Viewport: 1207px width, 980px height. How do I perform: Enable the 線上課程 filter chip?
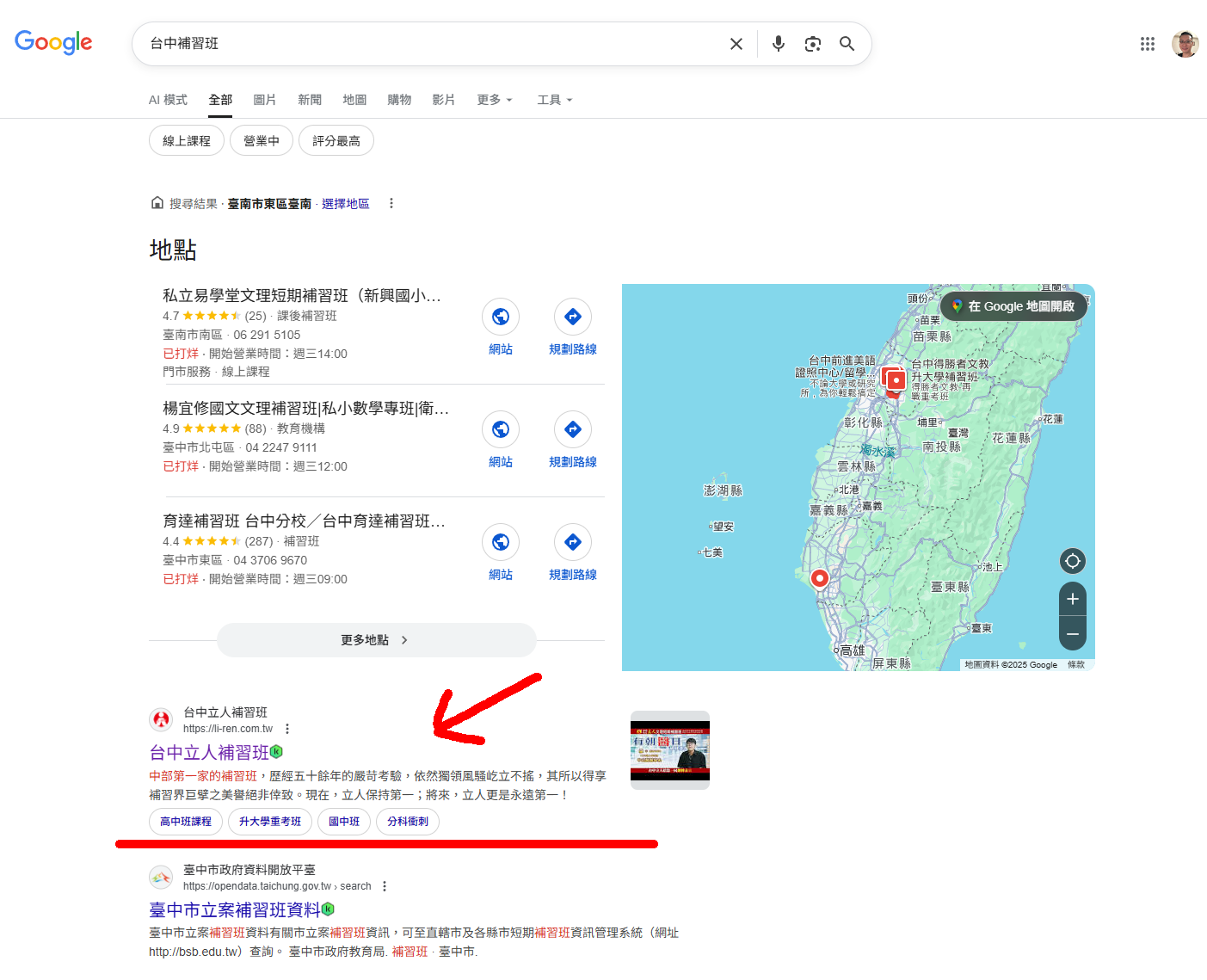186,140
